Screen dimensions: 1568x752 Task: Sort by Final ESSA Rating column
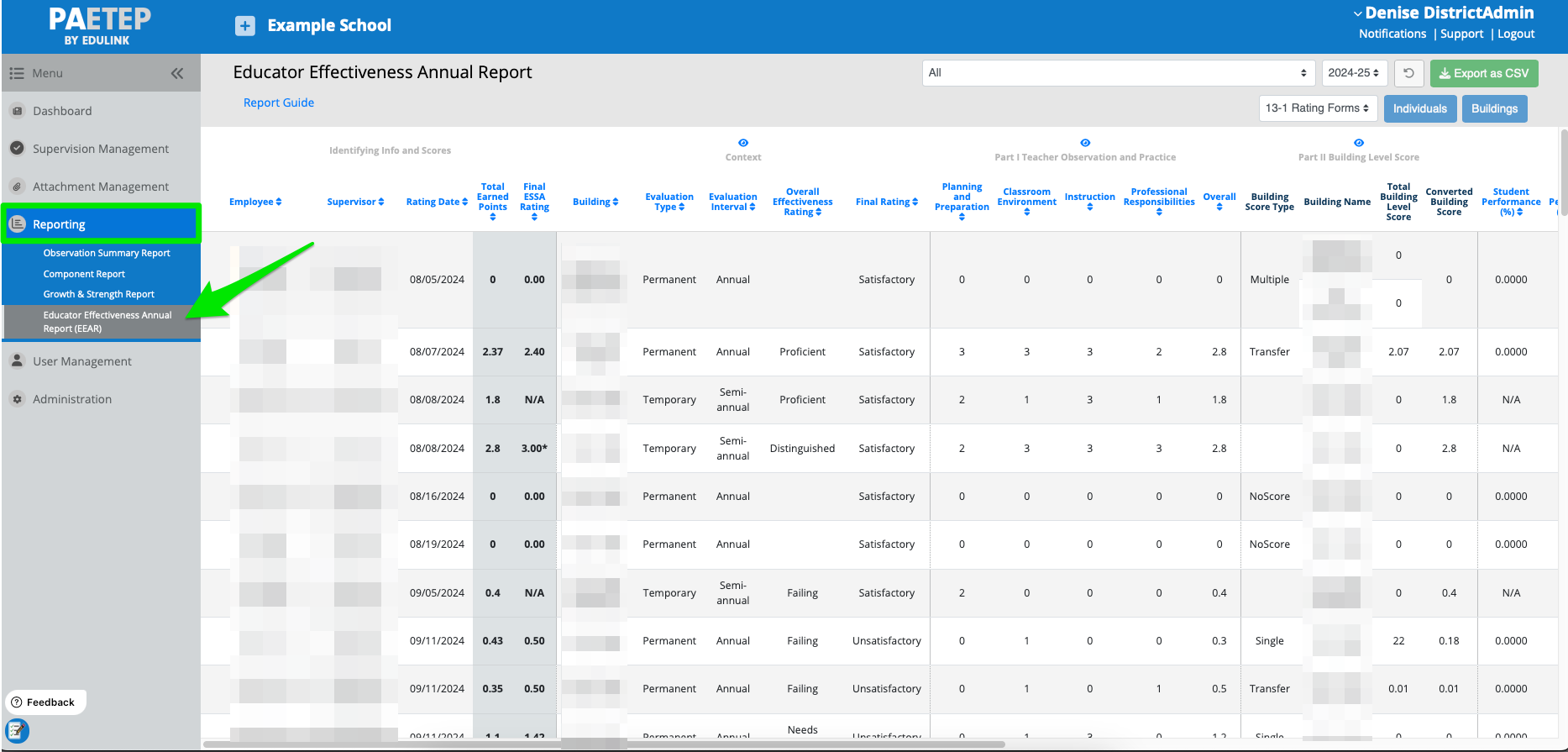tap(534, 202)
